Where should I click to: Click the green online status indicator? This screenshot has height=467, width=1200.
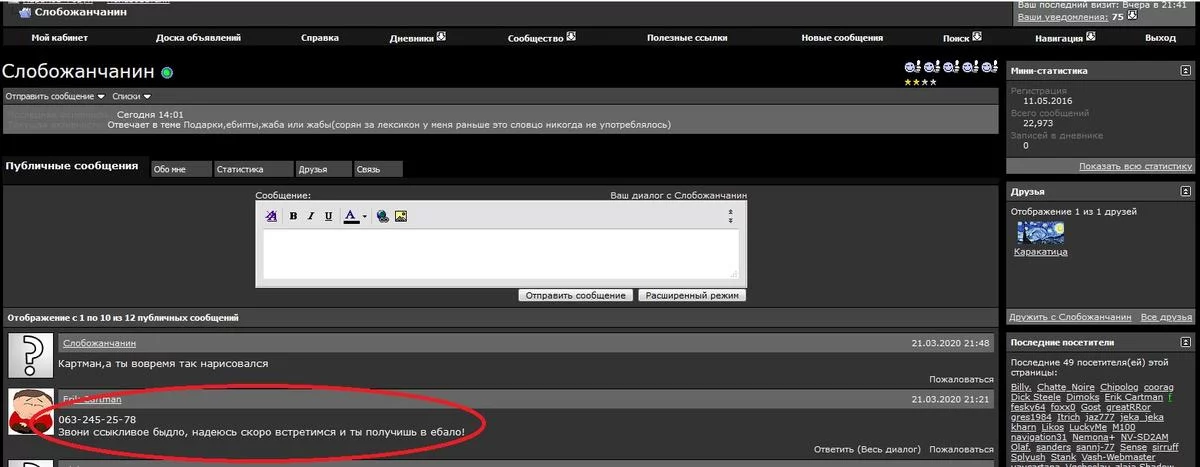167,73
